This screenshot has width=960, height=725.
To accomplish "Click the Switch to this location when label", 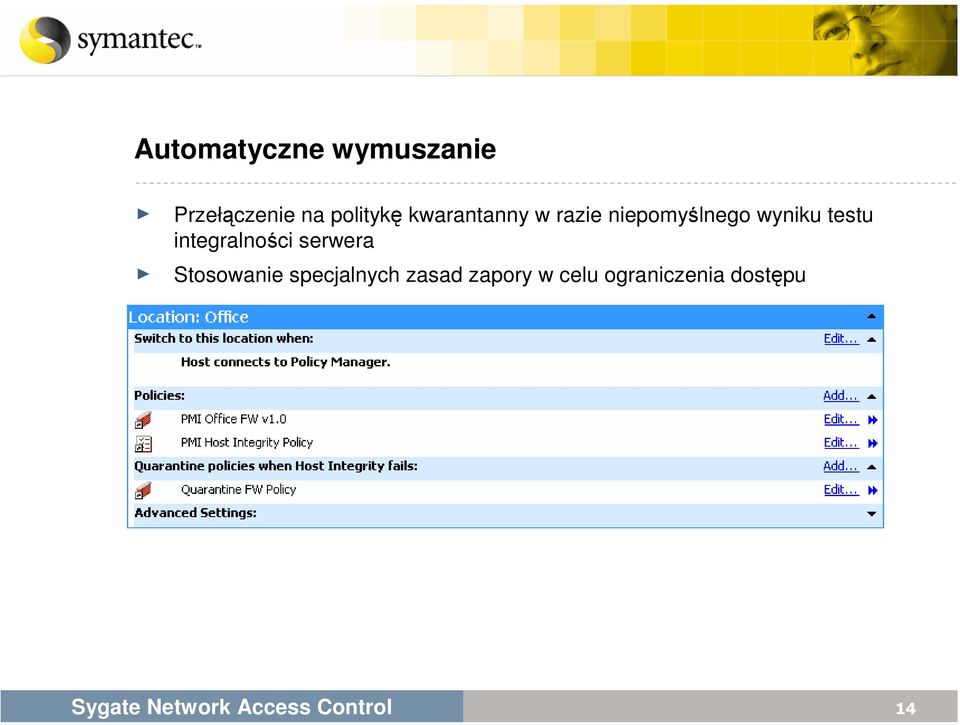I will (x=223, y=339).
